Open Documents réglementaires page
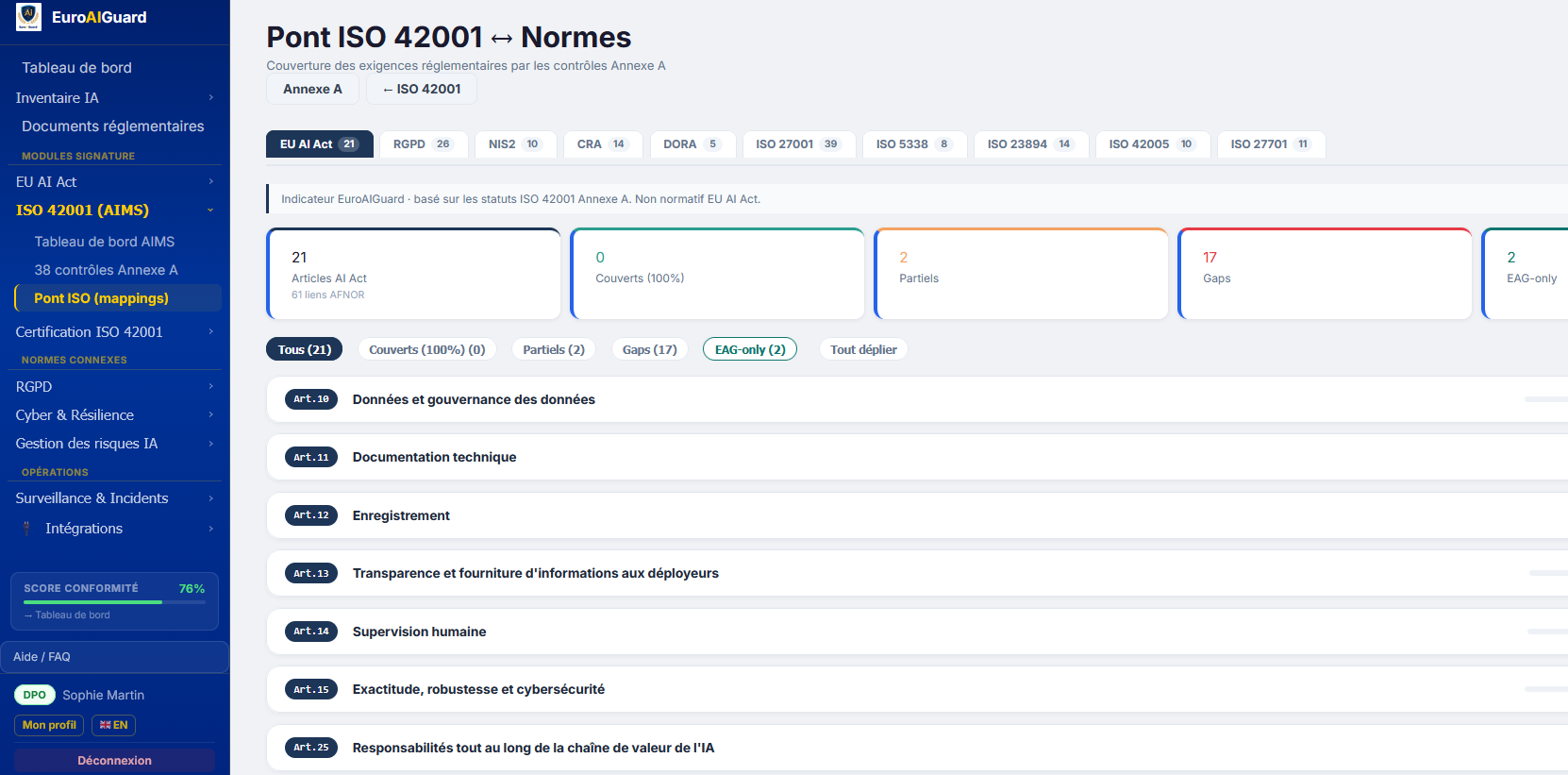Screen dimensions: 1568x775 [112, 126]
